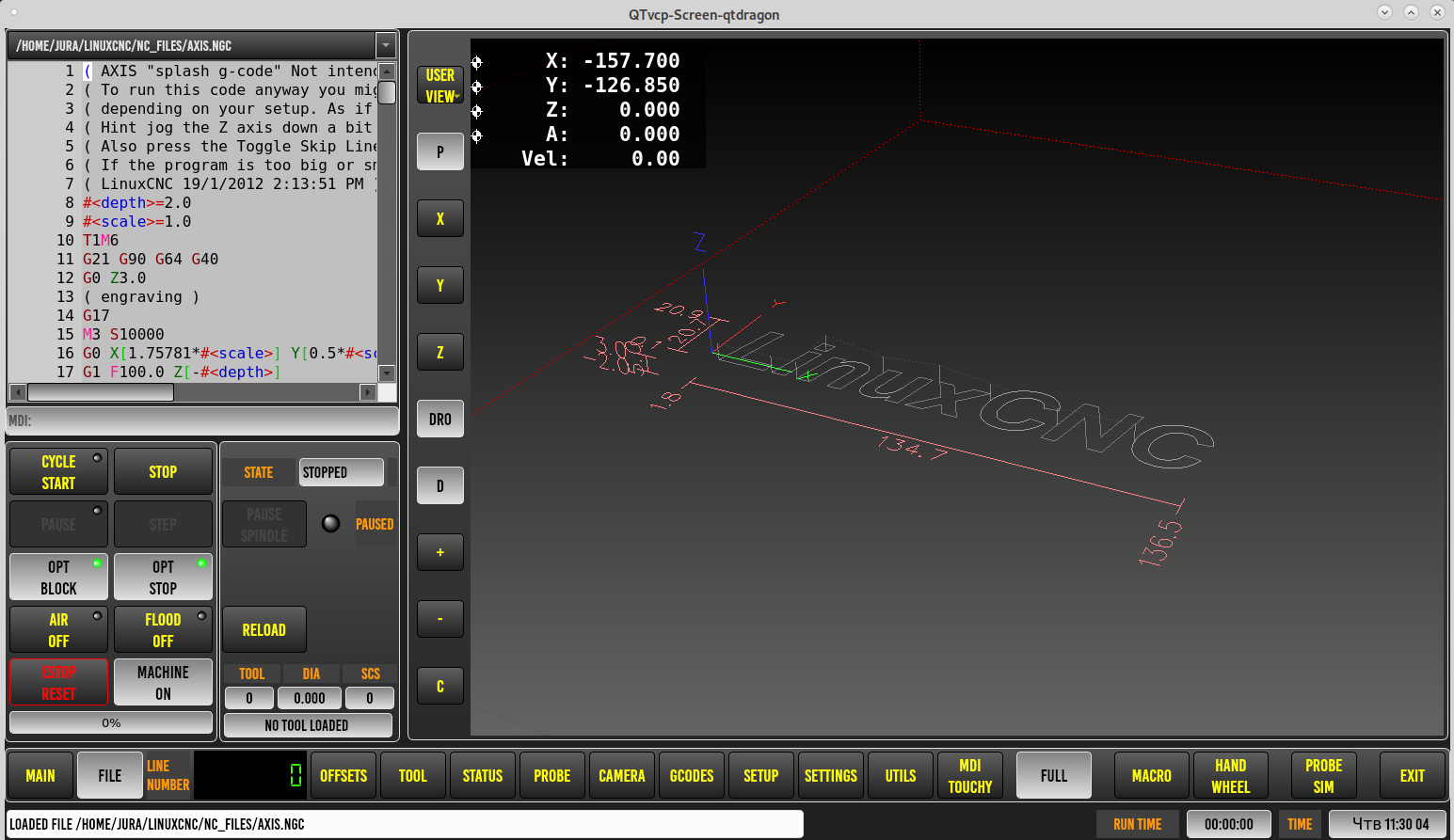This screenshot has width=1454, height=840.
Task: Click the G-code horizontal scrollbar handle
Action: pos(101,392)
